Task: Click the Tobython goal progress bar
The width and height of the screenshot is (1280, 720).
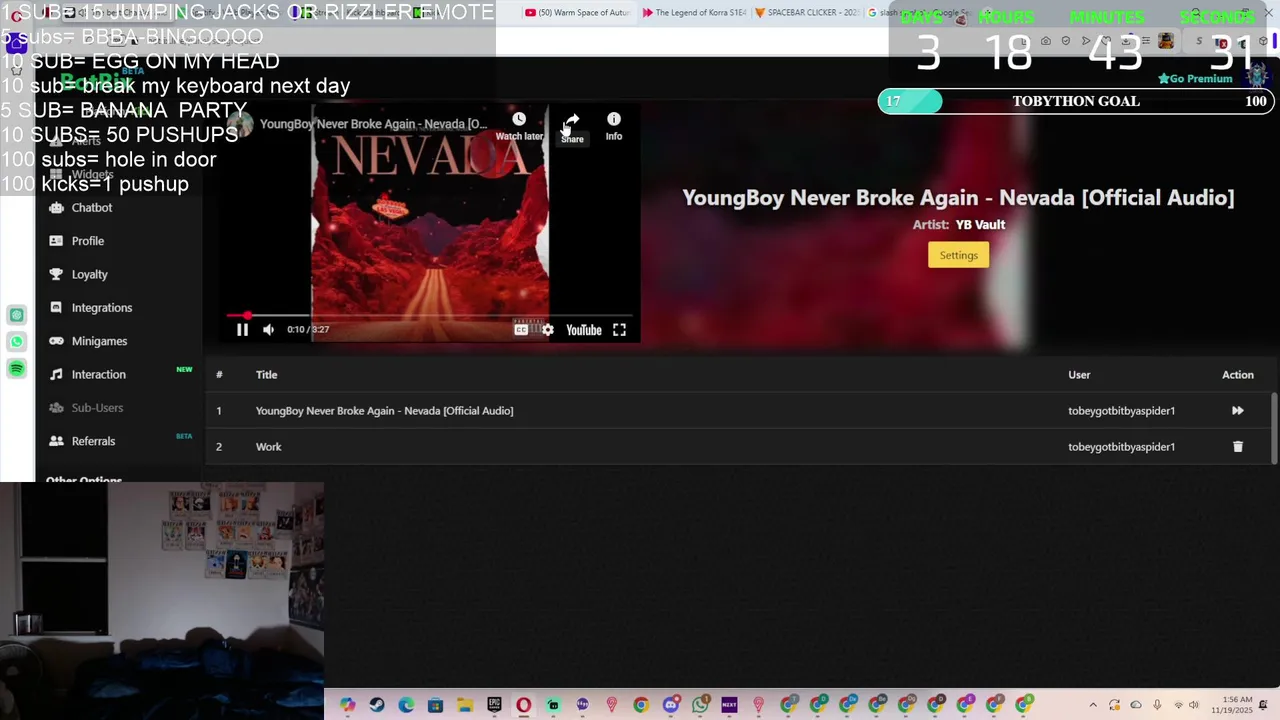Action: coord(1075,101)
